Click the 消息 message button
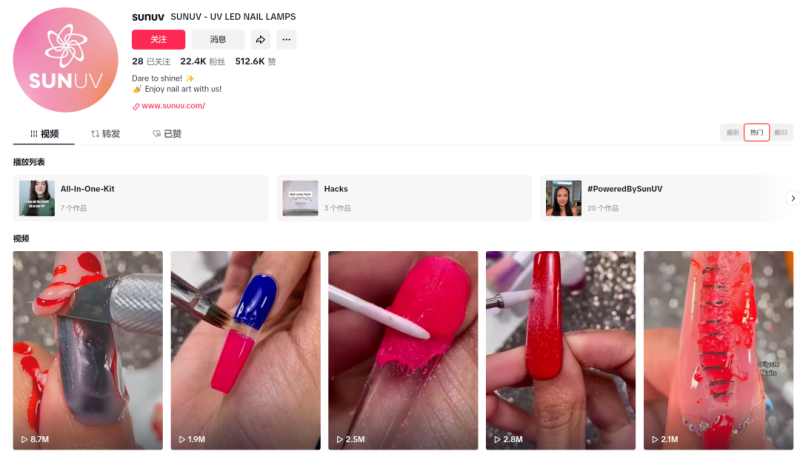Screen dimensions: 800x457 (x=218, y=39)
